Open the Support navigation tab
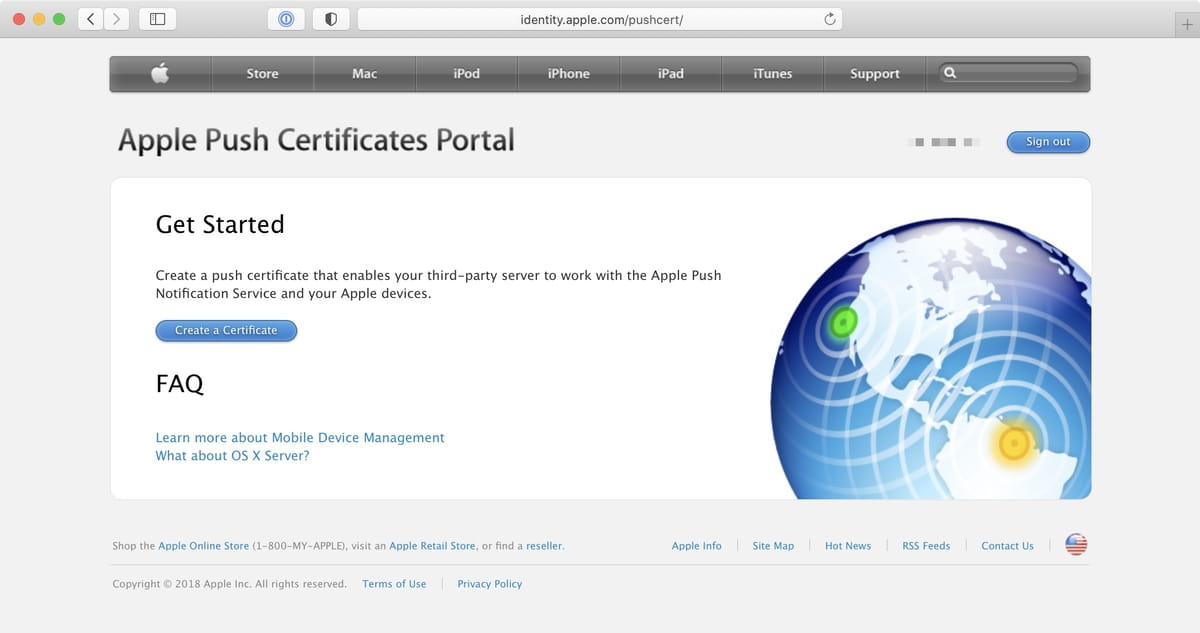Image resolution: width=1200 pixels, height=633 pixels. (x=874, y=73)
